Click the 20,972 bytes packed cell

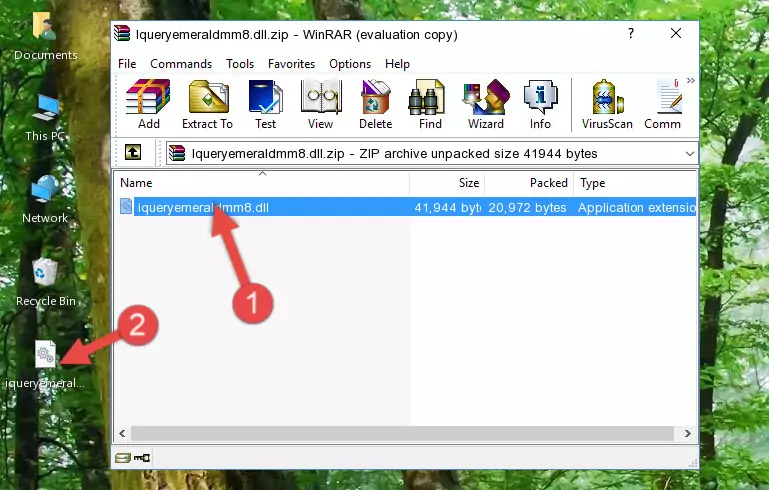coord(527,207)
